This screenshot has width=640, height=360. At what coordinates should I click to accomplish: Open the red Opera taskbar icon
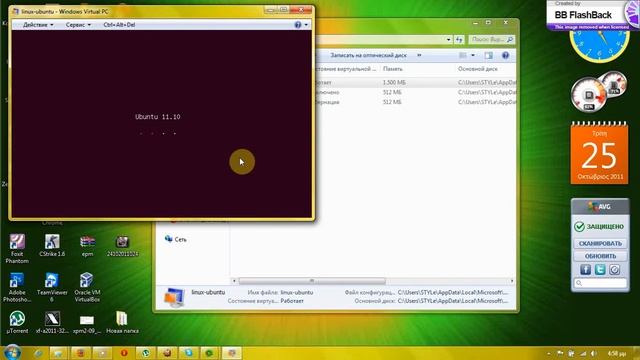(124, 353)
